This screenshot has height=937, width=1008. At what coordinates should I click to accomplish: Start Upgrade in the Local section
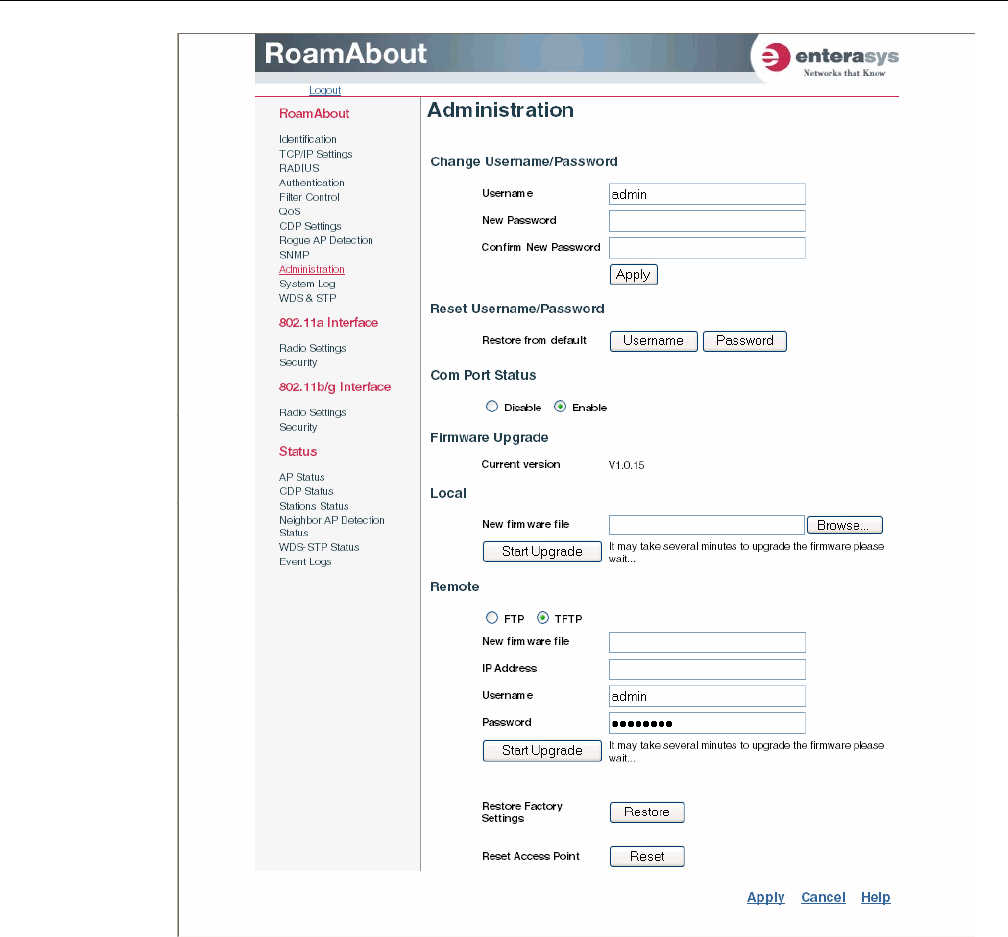pyautogui.click(x=542, y=551)
